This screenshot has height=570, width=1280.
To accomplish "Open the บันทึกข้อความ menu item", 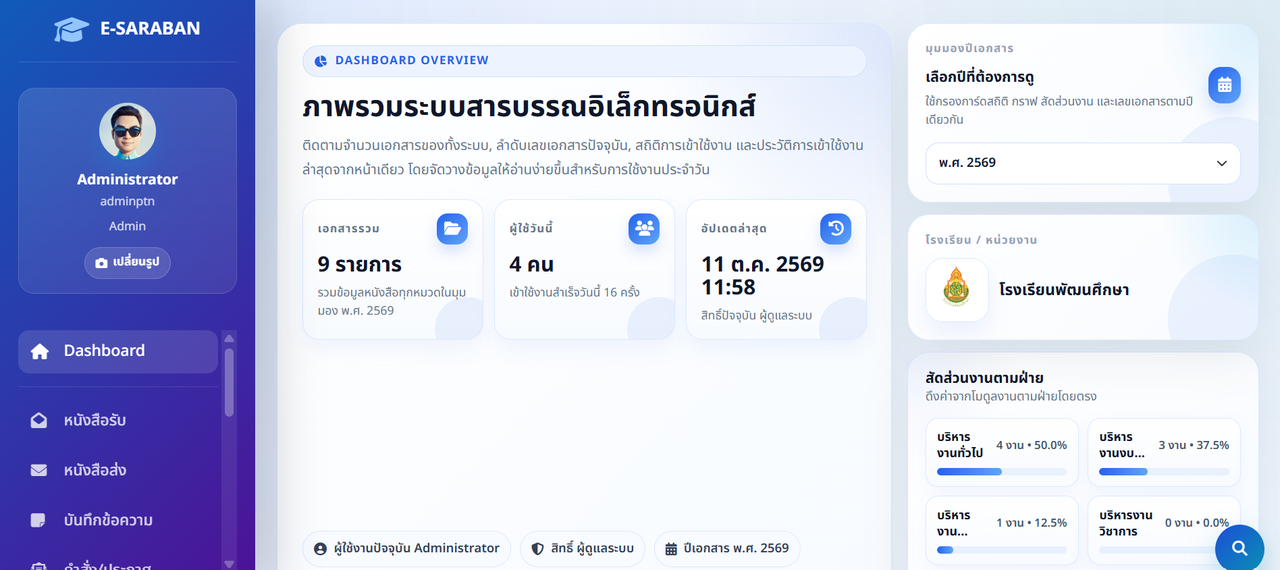I will (x=118, y=521).
